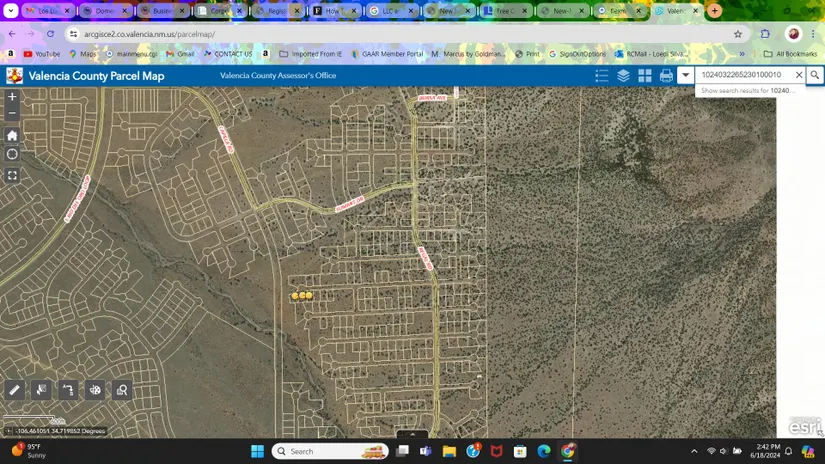This screenshot has width=825, height=464.
Task: Click the find my location button
Action: point(12,154)
